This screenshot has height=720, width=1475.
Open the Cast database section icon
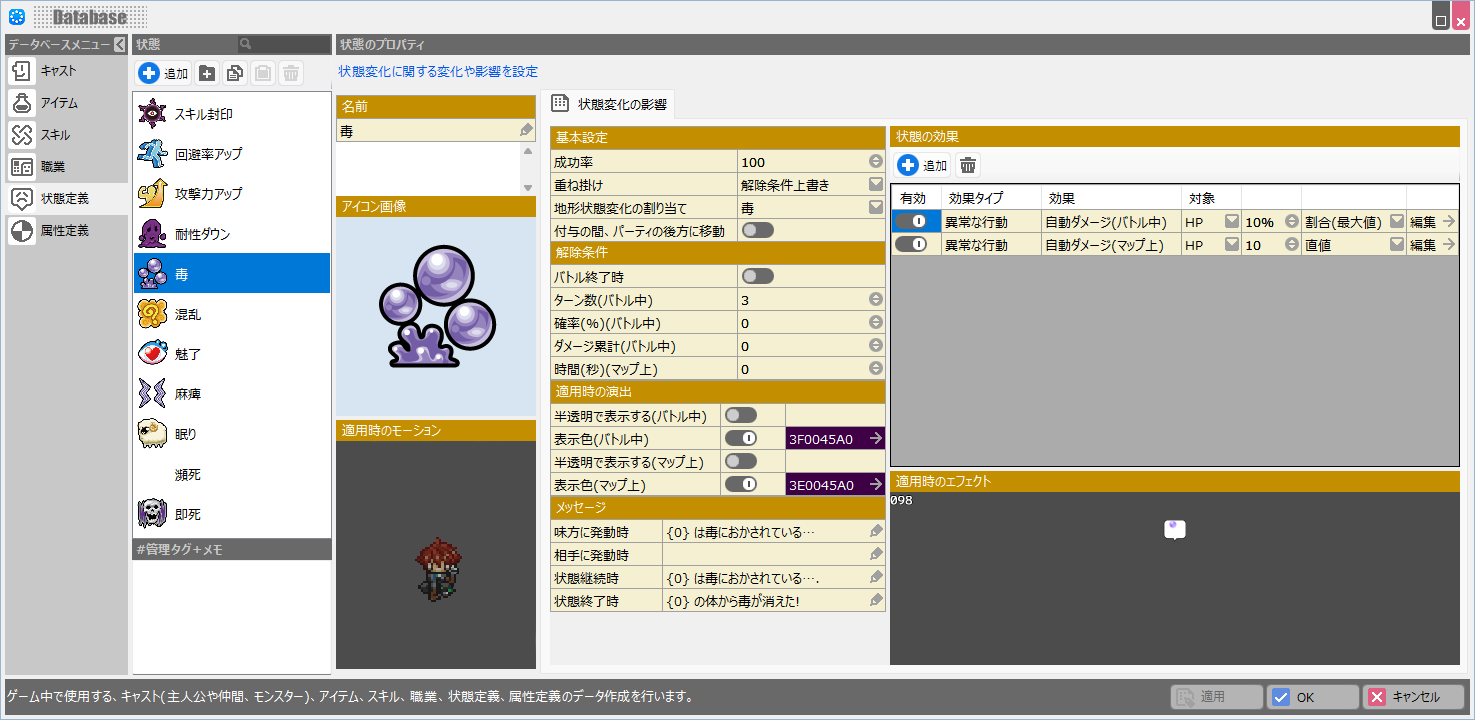coord(22,71)
